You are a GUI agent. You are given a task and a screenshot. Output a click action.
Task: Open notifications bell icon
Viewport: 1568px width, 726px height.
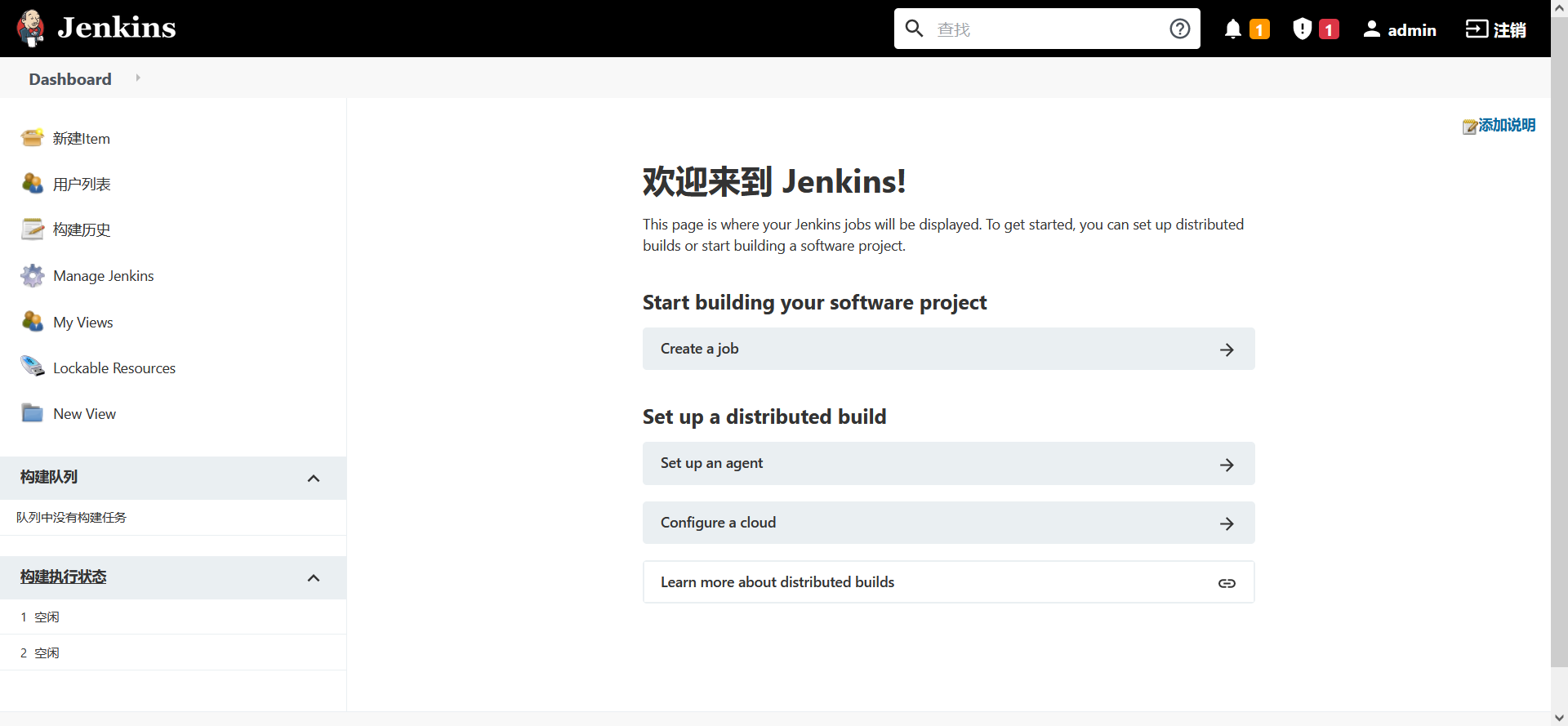point(1233,29)
